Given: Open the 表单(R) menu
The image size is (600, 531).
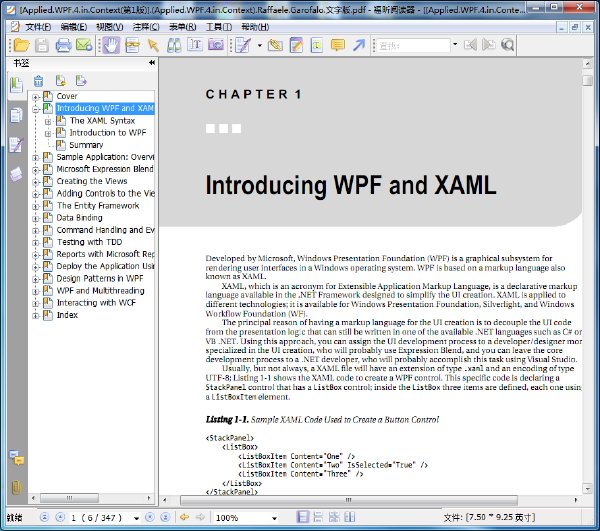Looking at the screenshot, I should tap(183, 27).
